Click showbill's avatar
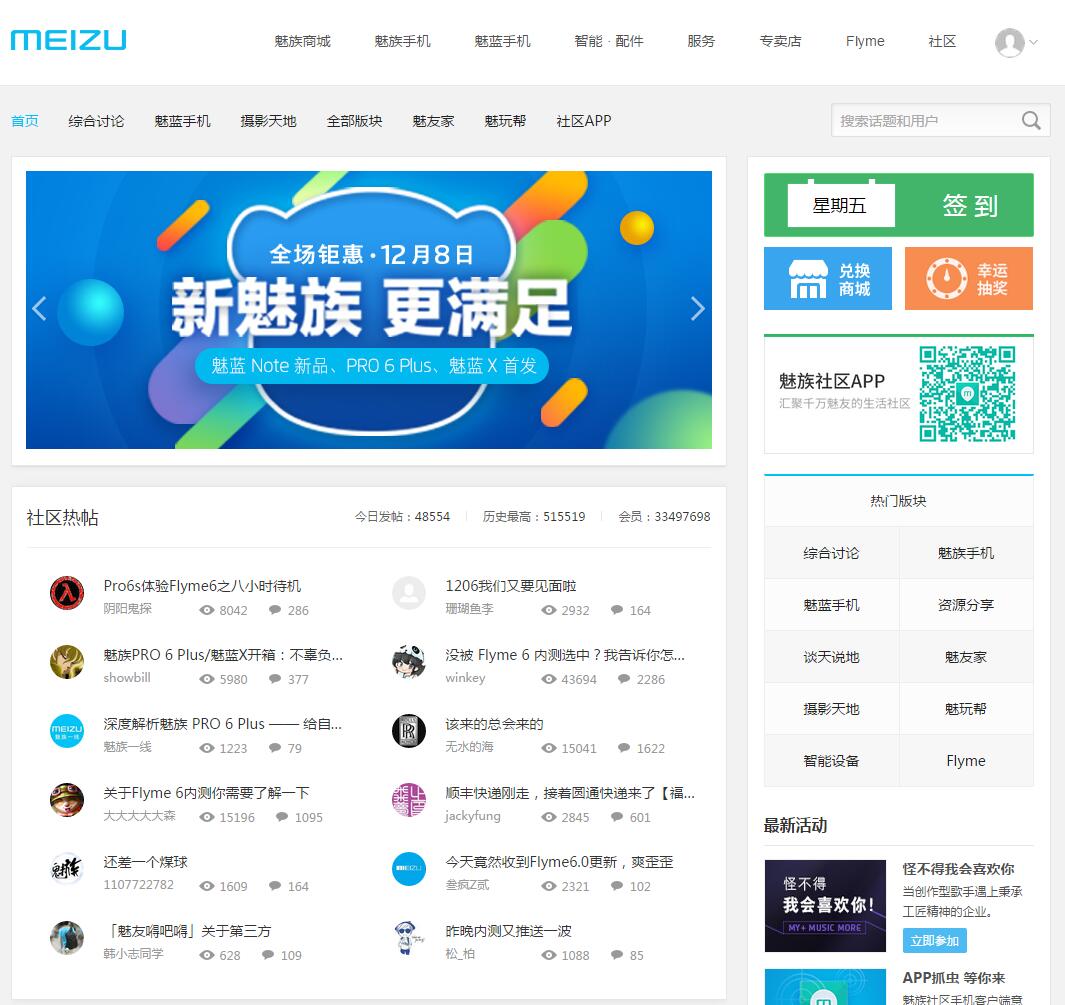This screenshot has width=1065, height=1005. coord(67,662)
